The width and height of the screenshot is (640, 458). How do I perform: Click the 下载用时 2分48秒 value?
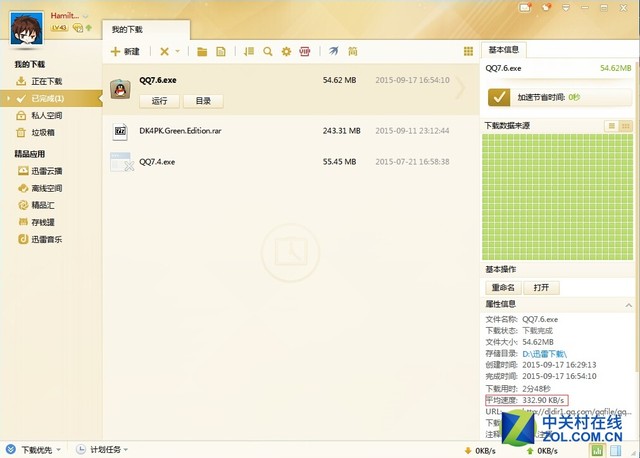536,388
